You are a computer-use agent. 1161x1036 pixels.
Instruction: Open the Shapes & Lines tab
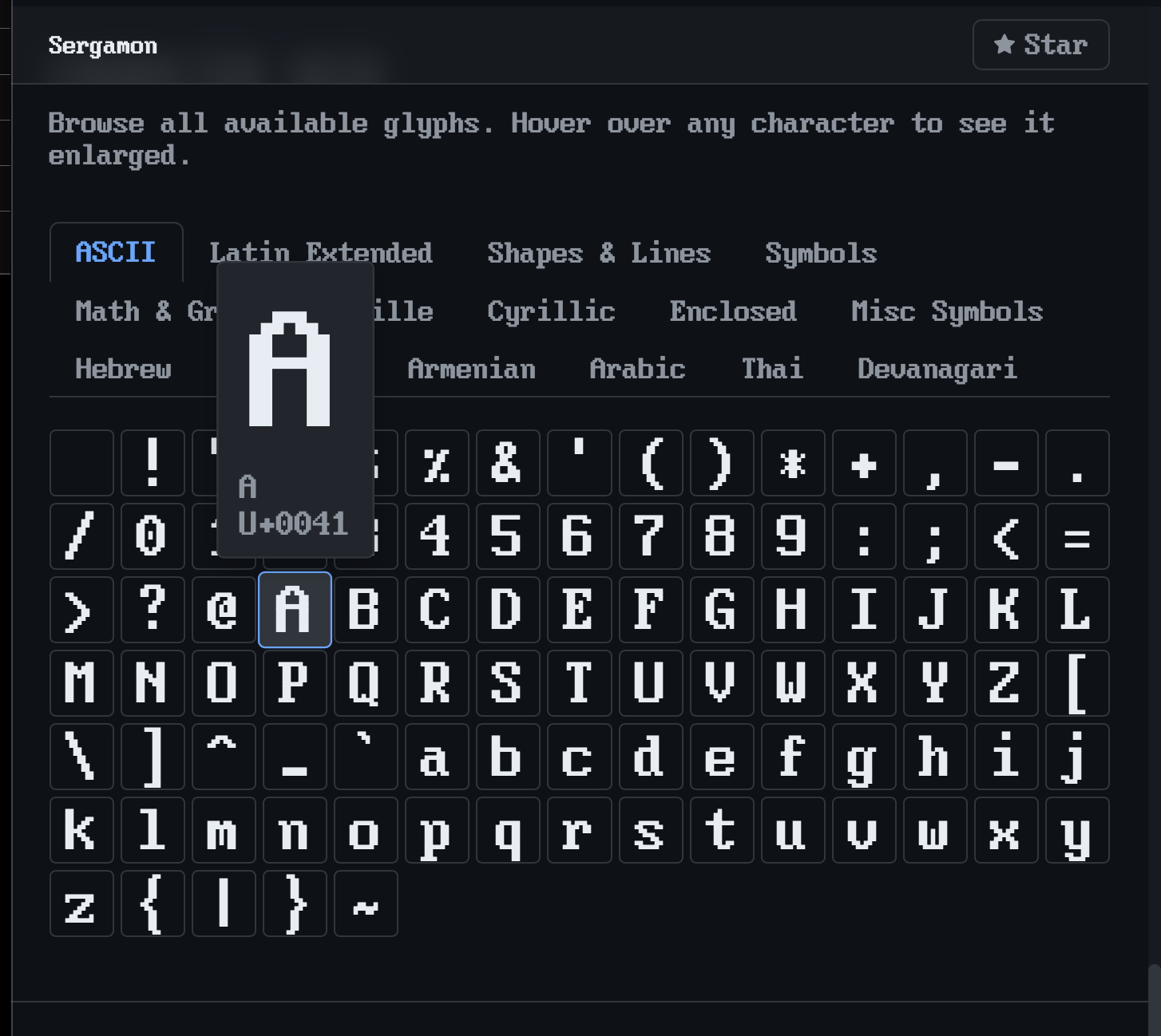[x=599, y=253]
